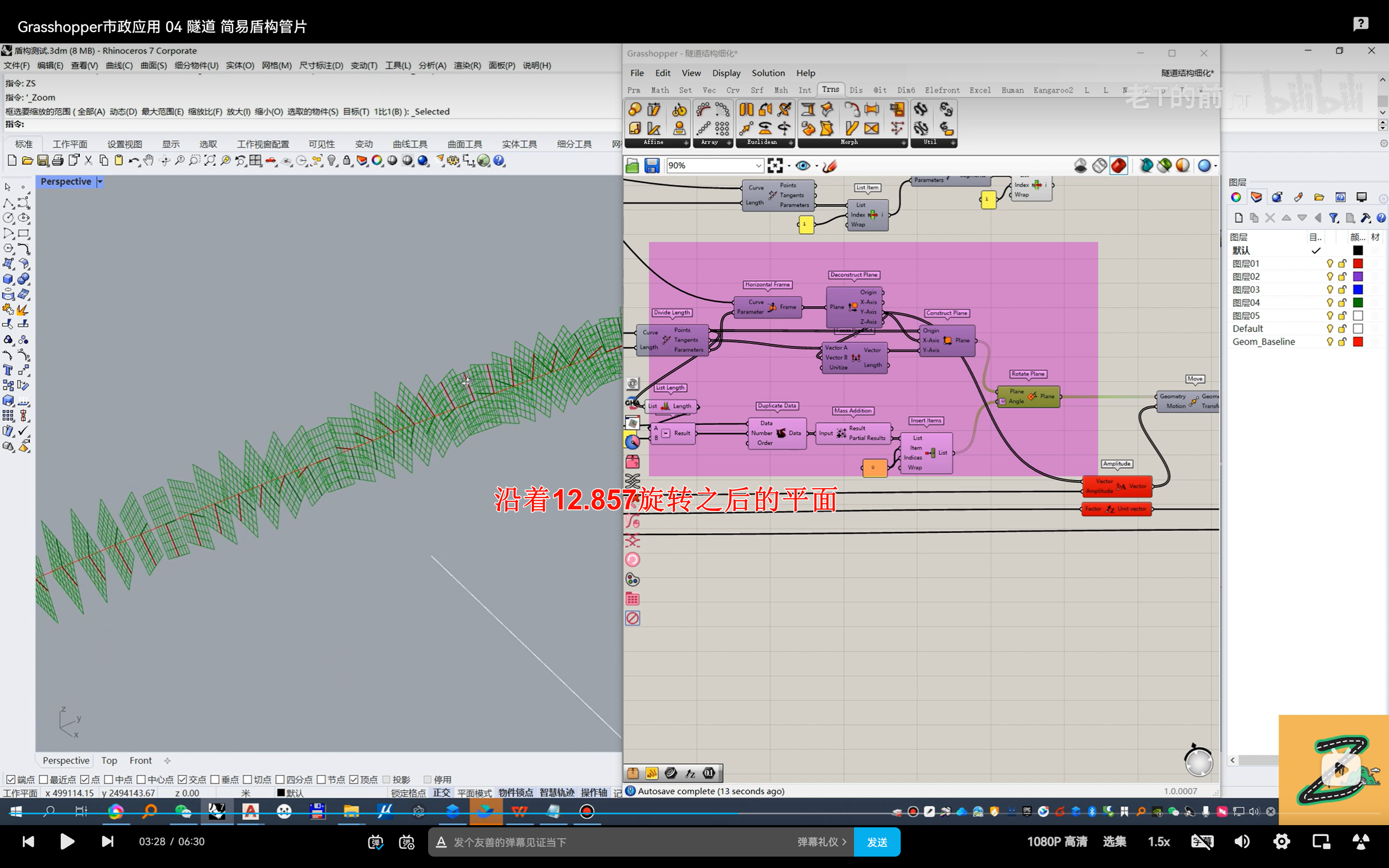Select the Rectangular Array component icon
This screenshot has height=868, width=1389.
click(x=722, y=128)
